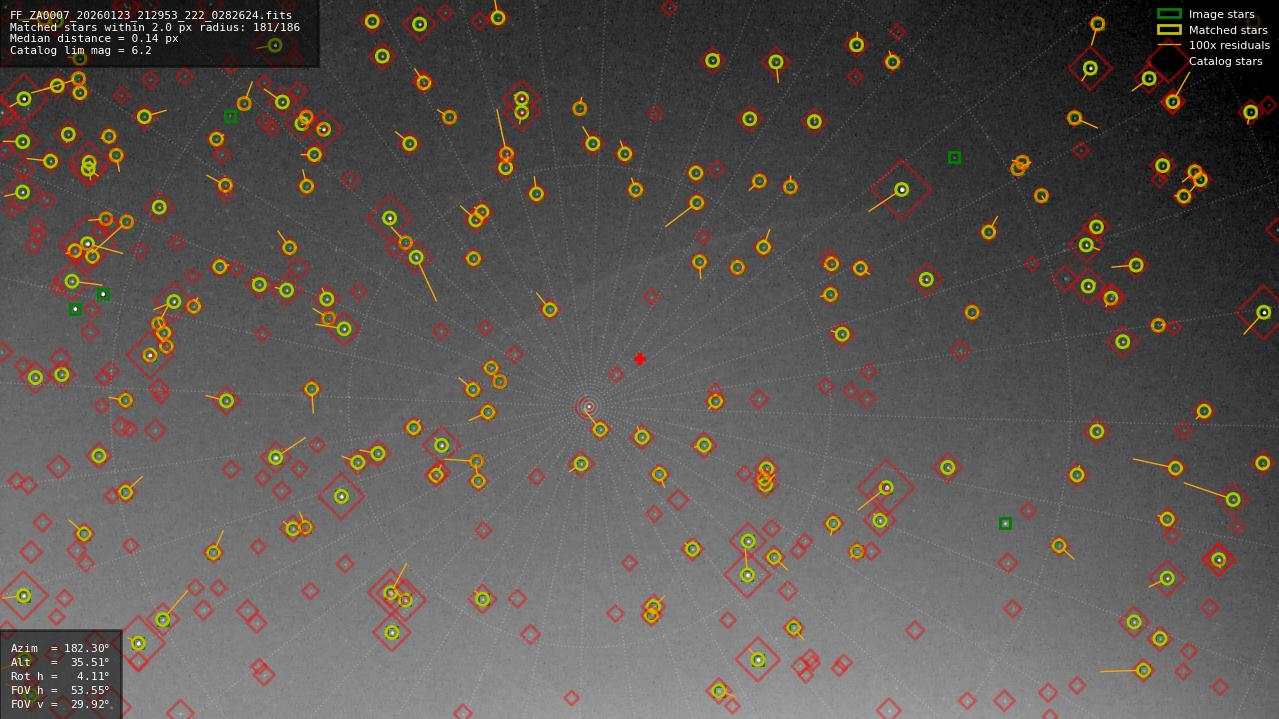Click the "Catalog lim mag = 6.2" text
This screenshot has height=719, width=1279.
coord(81,51)
